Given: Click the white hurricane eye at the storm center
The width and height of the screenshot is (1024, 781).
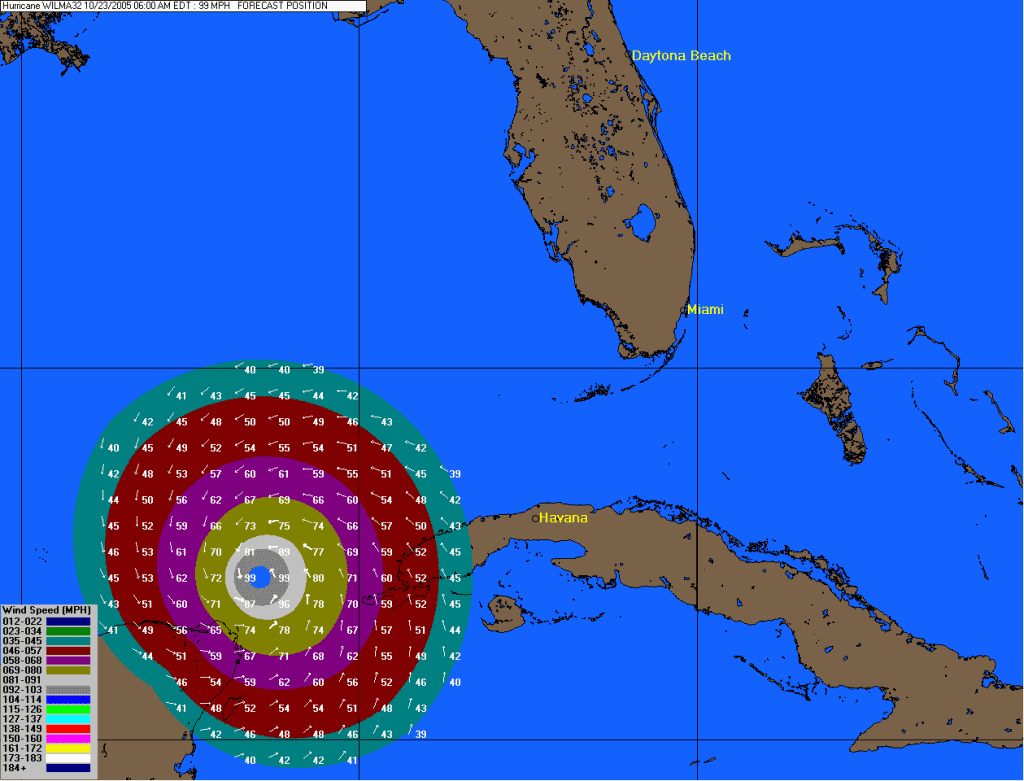Looking at the screenshot, I should (259, 578).
